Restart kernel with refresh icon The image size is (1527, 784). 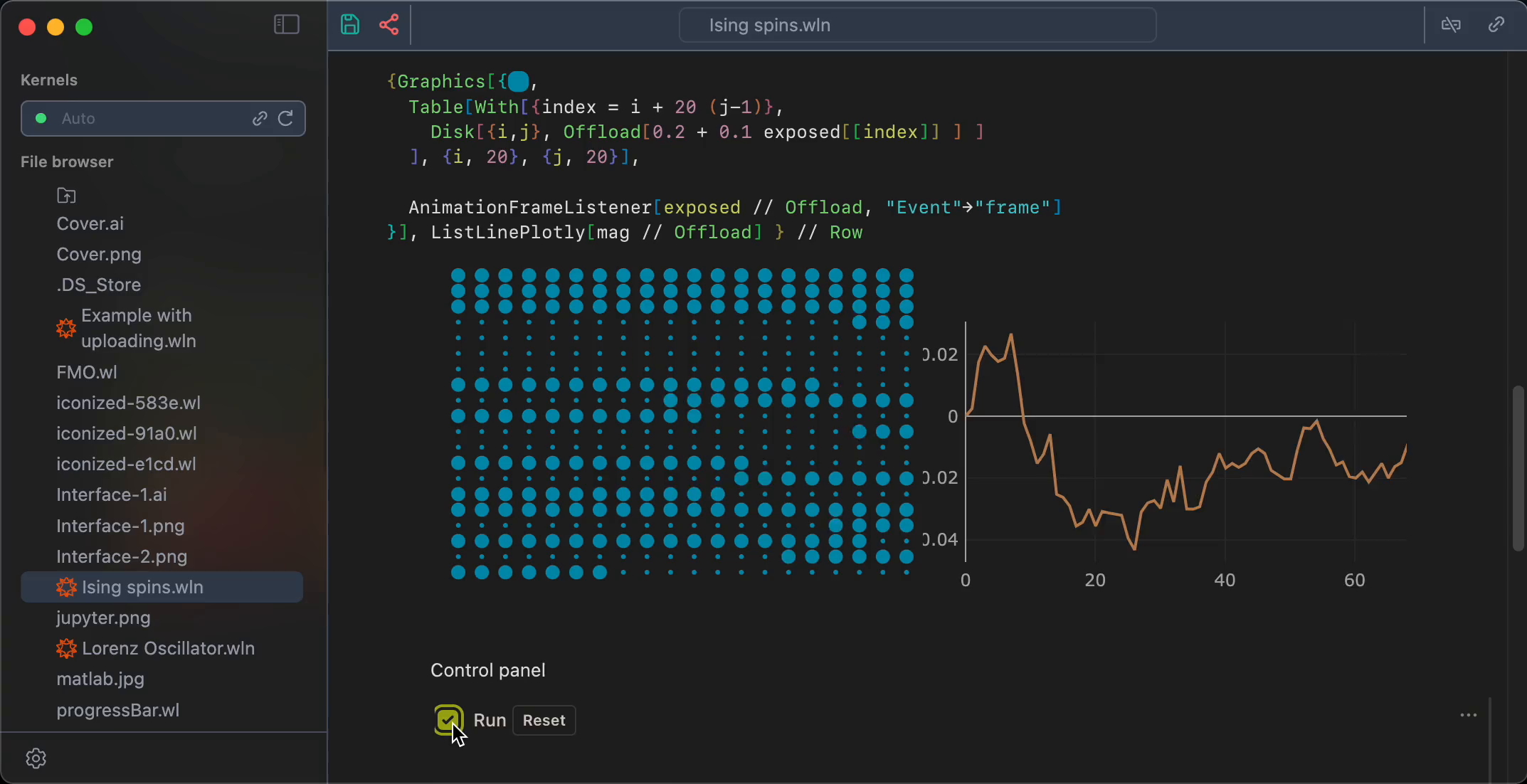[x=285, y=118]
